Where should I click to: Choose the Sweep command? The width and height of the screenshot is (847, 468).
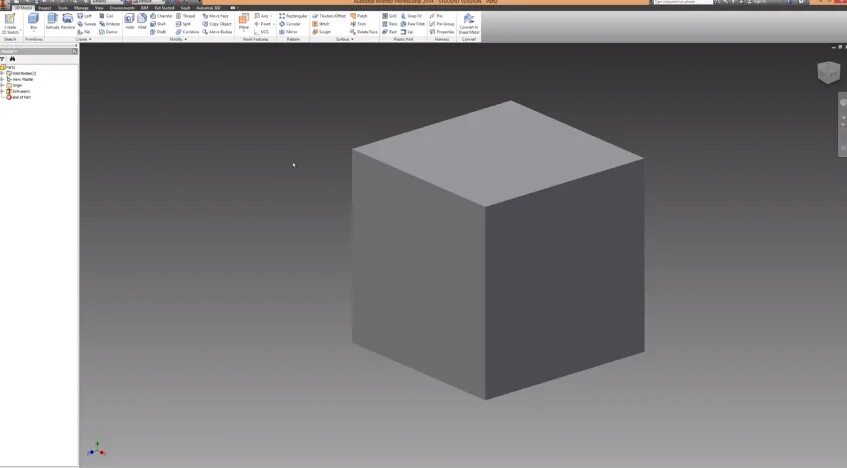[86, 24]
